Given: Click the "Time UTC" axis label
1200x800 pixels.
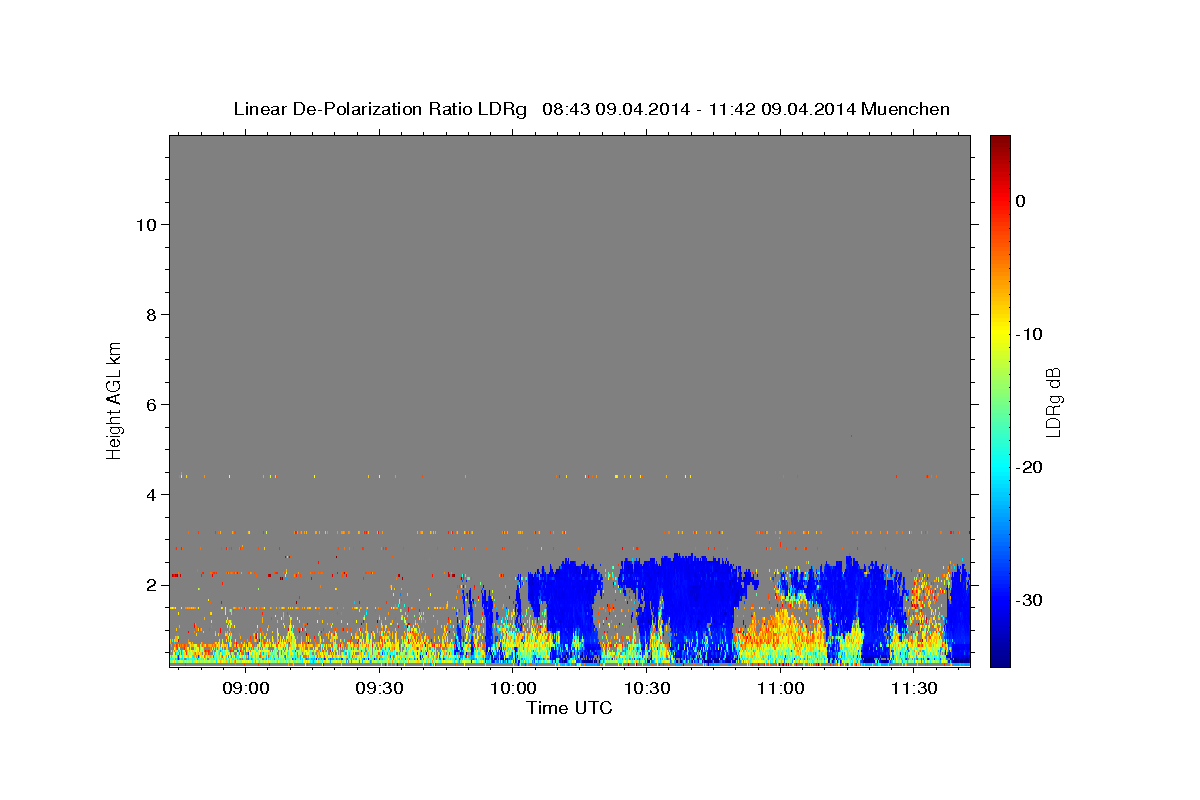Looking at the screenshot, I should (x=569, y=708).
